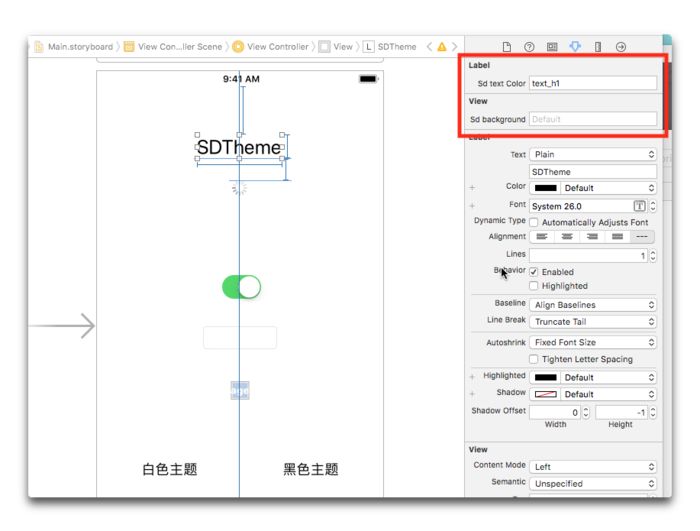Screen dimensions: 700x531
Task: Add variation for Shadow with plus
Action: tap(472, 394)
